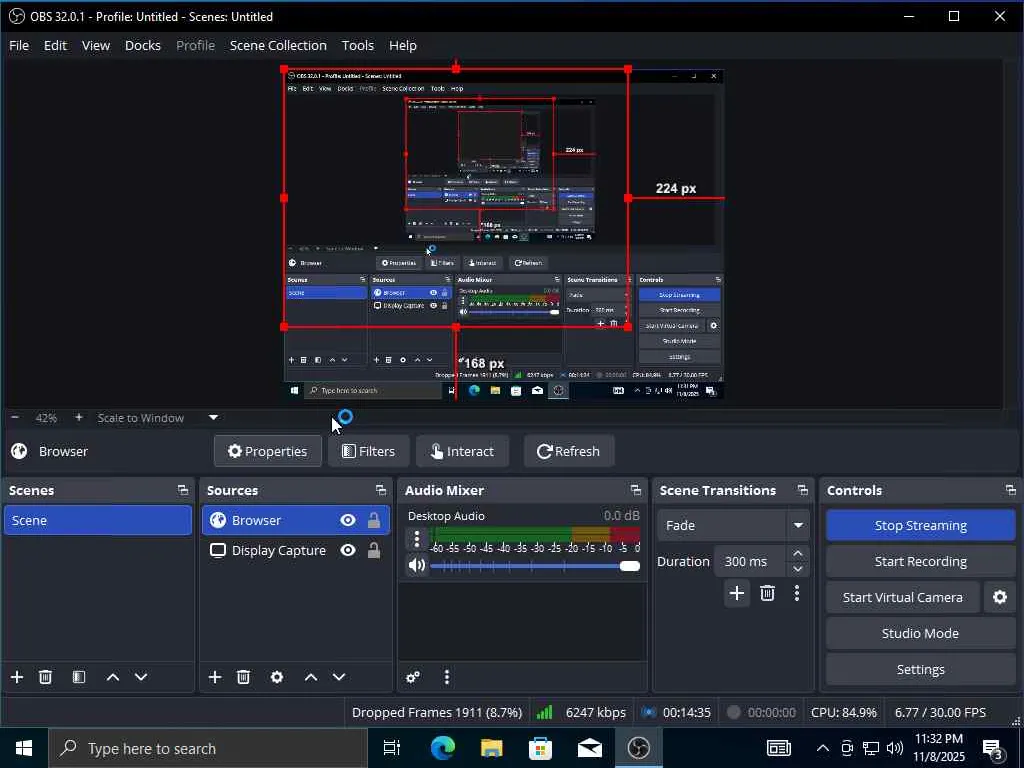
Task: Click Interact button for Browser source
Action: pyautogui.click(x=462, y=451)
